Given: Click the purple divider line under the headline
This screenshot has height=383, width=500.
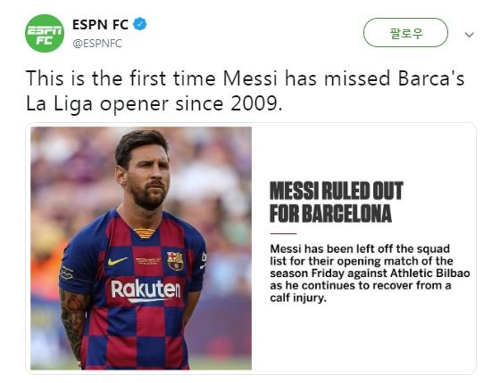Looking at the screenshot, I should pos(283,234).
